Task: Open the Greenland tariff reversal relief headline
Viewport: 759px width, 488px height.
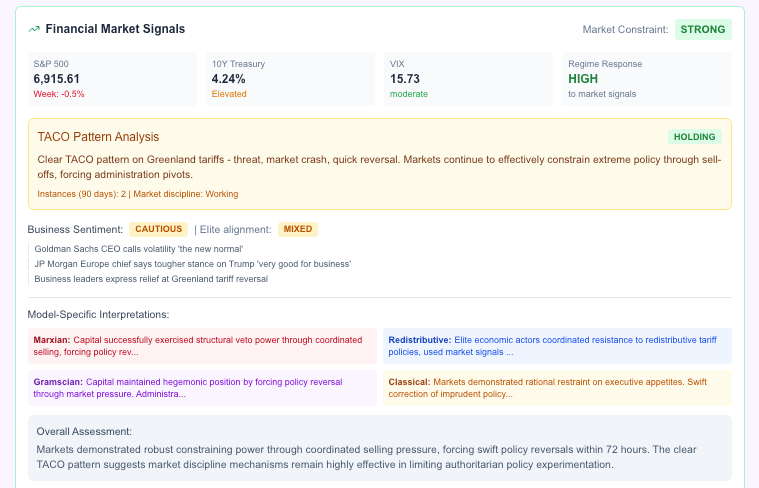Action: [x=151, y=279]
